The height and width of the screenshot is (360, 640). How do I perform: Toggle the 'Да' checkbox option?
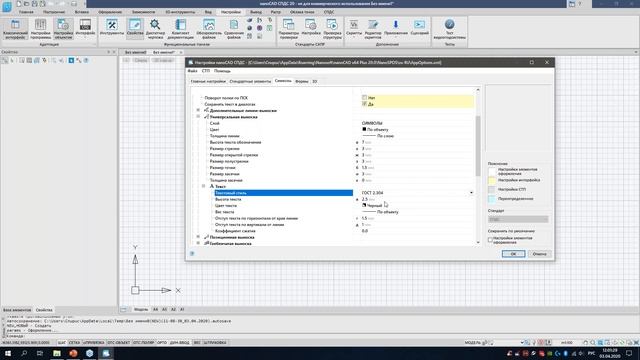[x=364, y=104]
